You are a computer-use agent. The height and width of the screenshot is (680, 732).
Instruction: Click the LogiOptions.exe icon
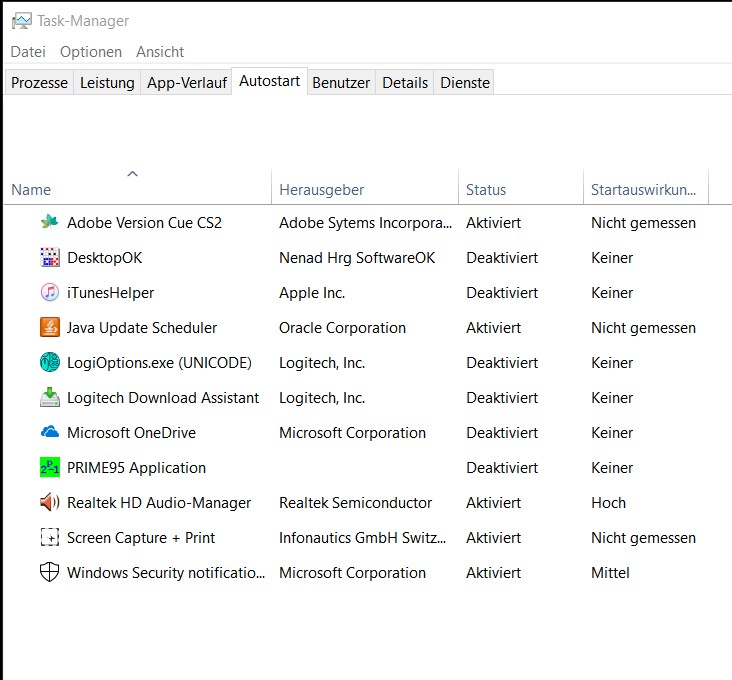[50, 362]
